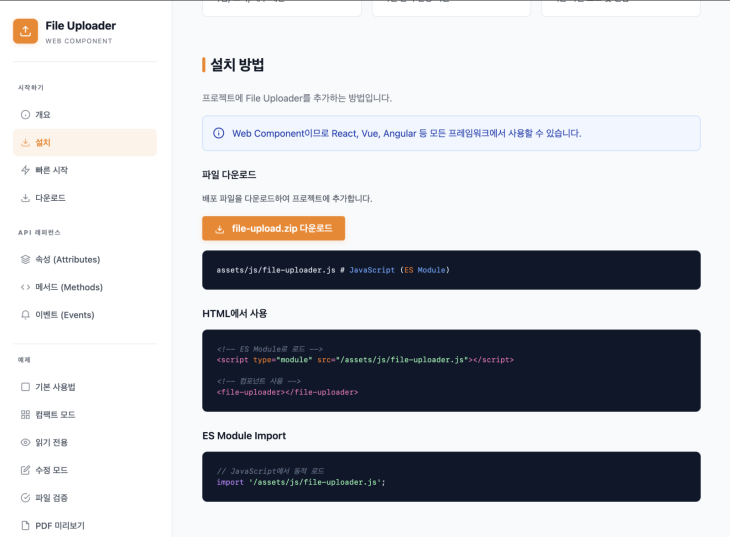The width and height of the screenshot is (730, 537).
Task: Click the lightning icon beside 빠른 시작
Action: point(26,170)
